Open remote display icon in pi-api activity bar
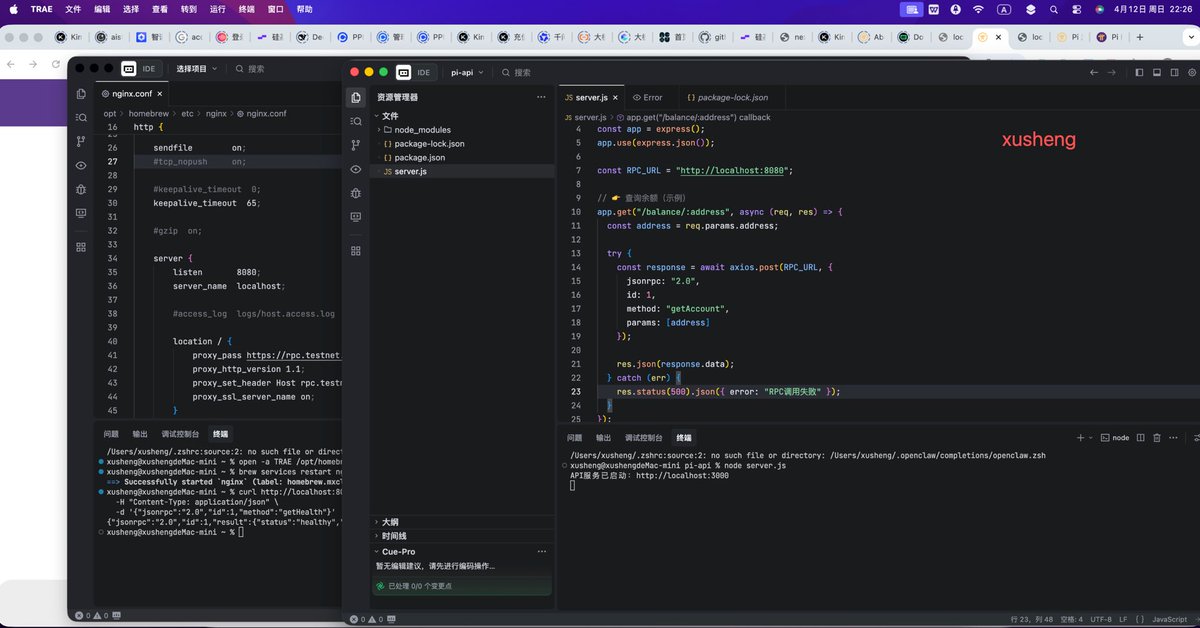 tap(355, 217)
